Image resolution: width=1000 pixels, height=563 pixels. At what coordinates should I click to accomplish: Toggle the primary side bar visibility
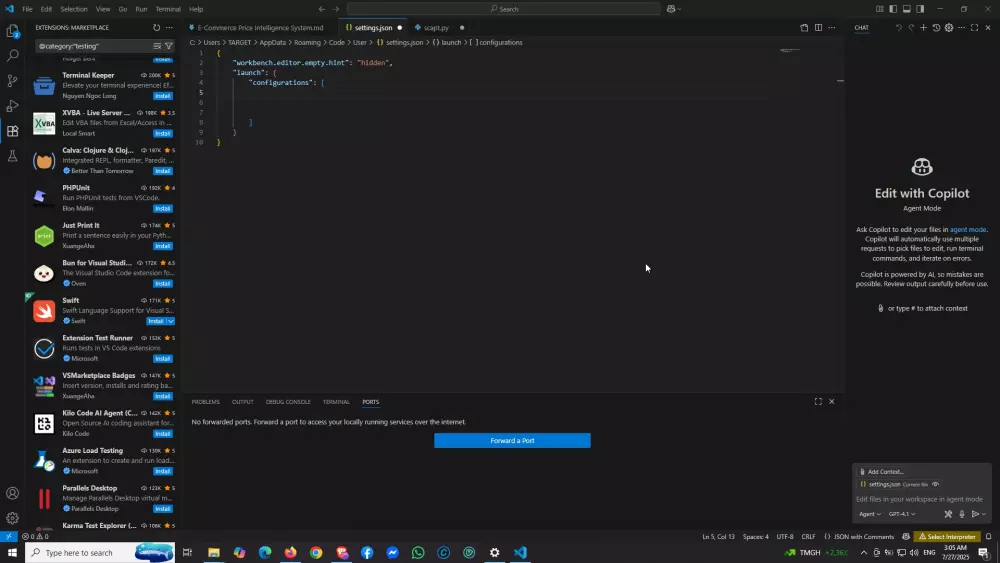[x=893, y=9]
